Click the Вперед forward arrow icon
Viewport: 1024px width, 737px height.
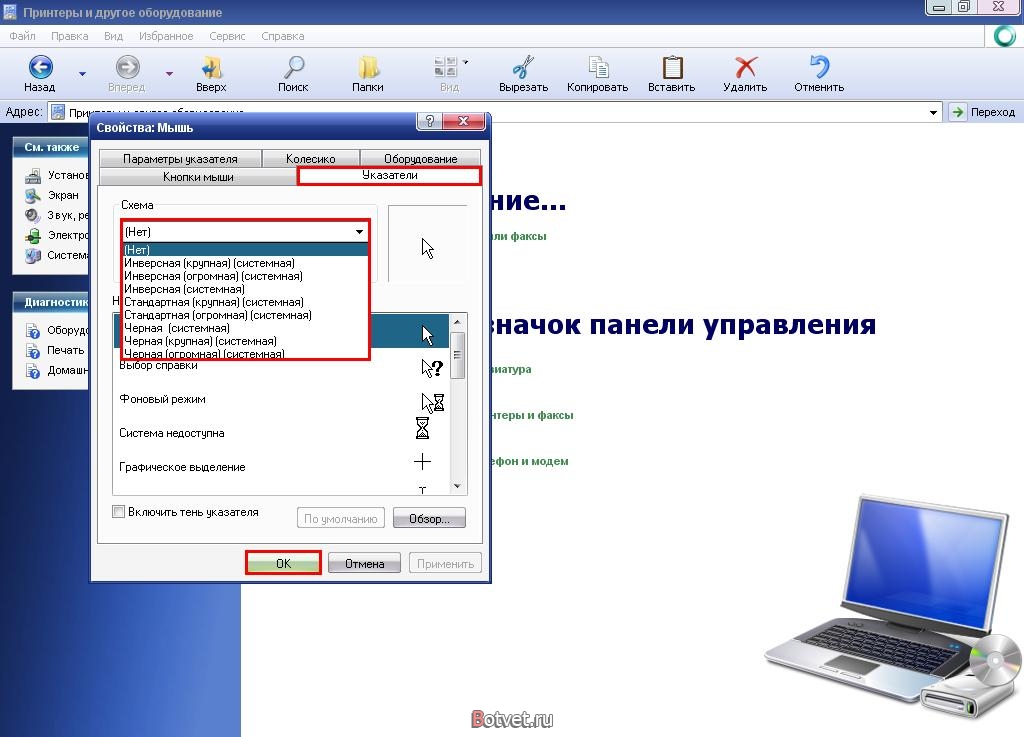[x=127, y=67]
